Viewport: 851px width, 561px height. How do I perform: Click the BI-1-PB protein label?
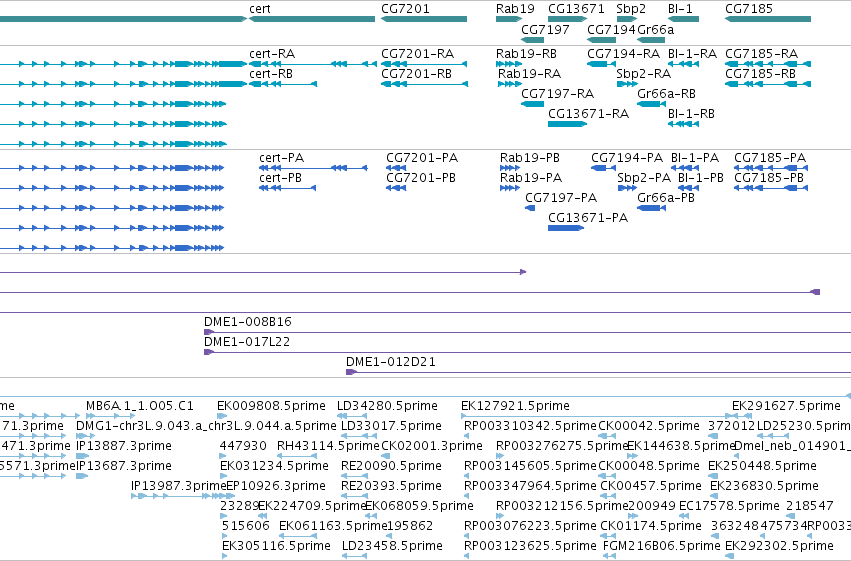point(701,178)
